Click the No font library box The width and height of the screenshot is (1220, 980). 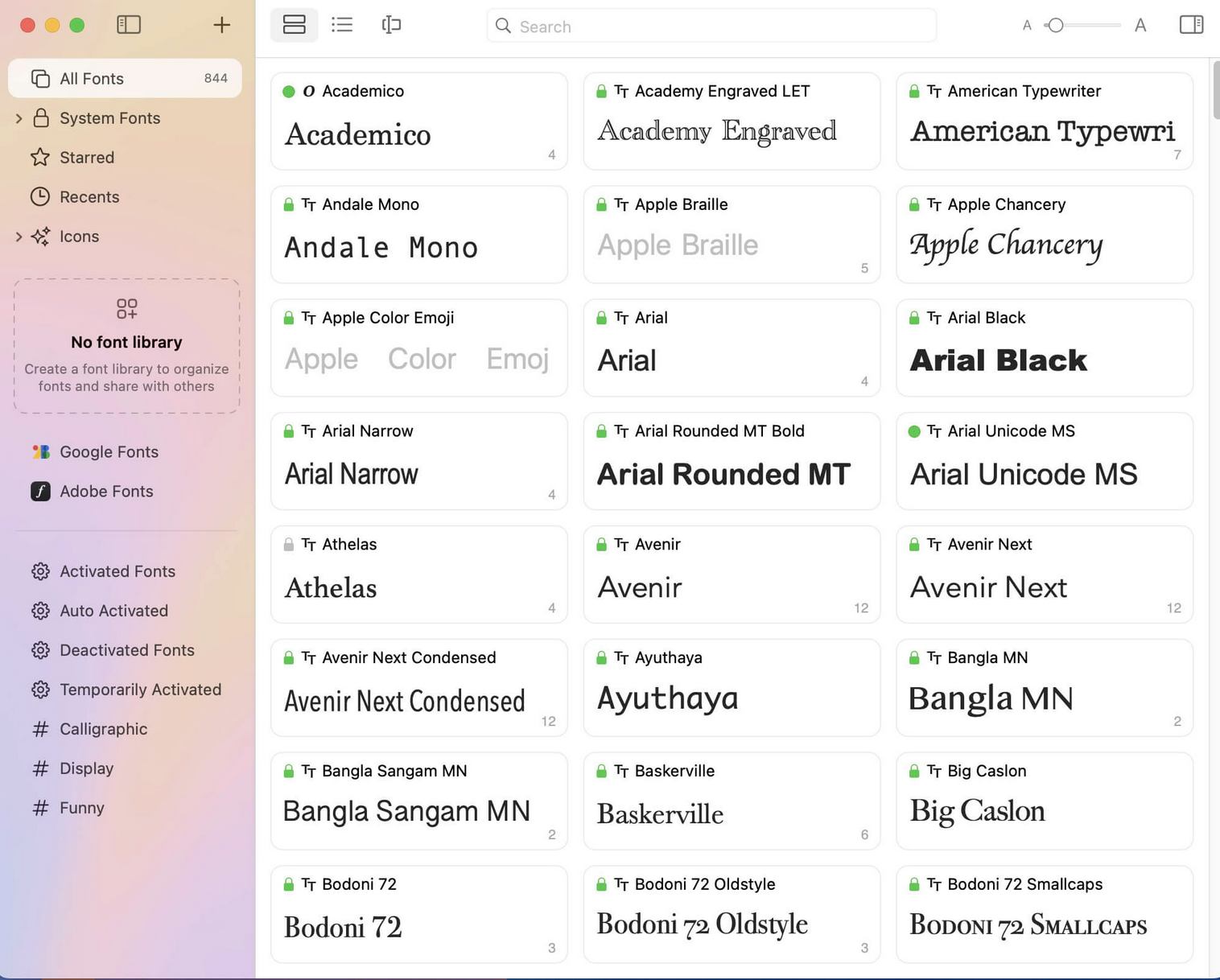tap(126, 346)
